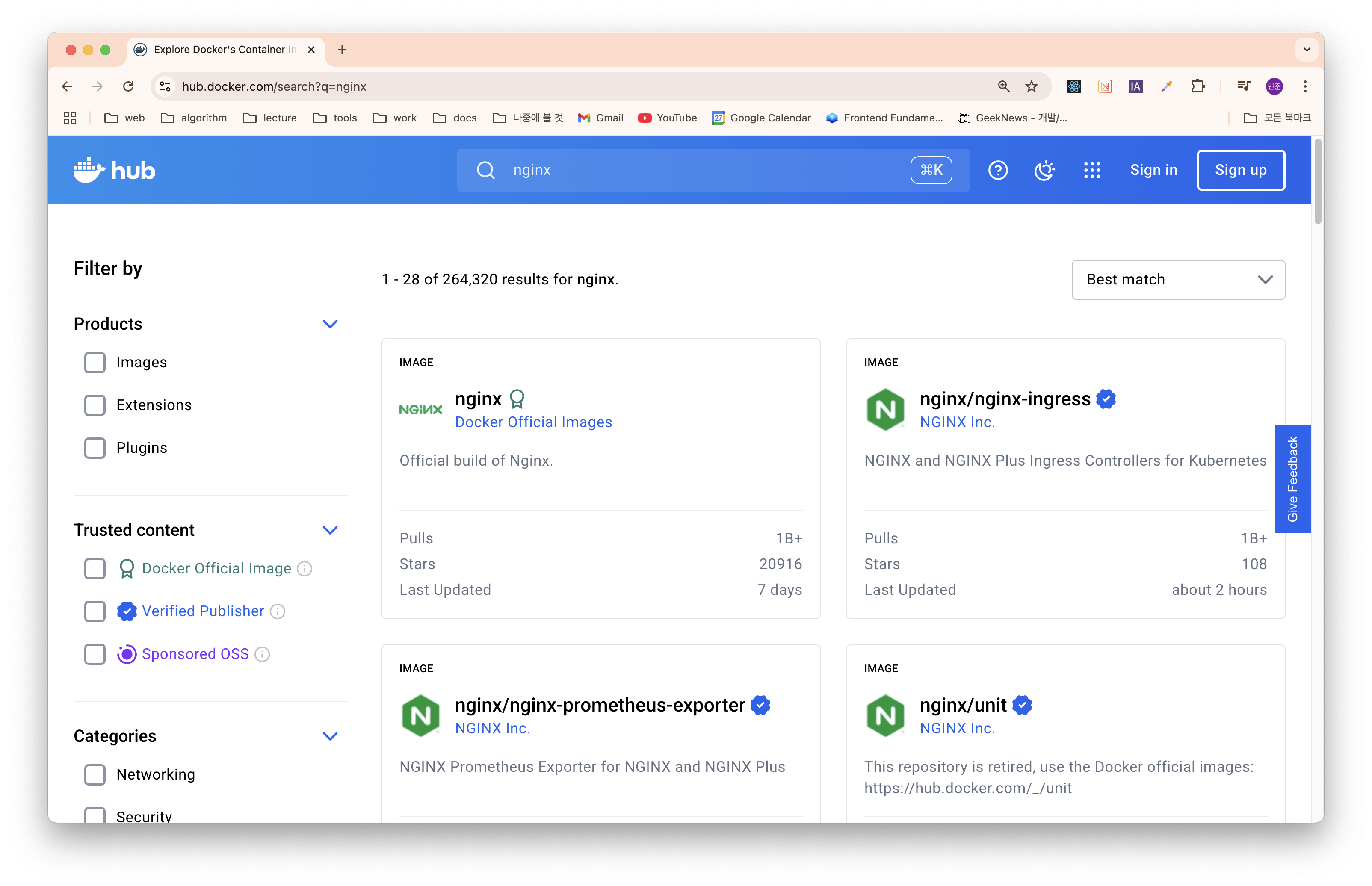The width and height of the screenshot is (1372, 886).
Task: Enable the Verified Publisher filter checkbox
Action: tap(95, 611)
